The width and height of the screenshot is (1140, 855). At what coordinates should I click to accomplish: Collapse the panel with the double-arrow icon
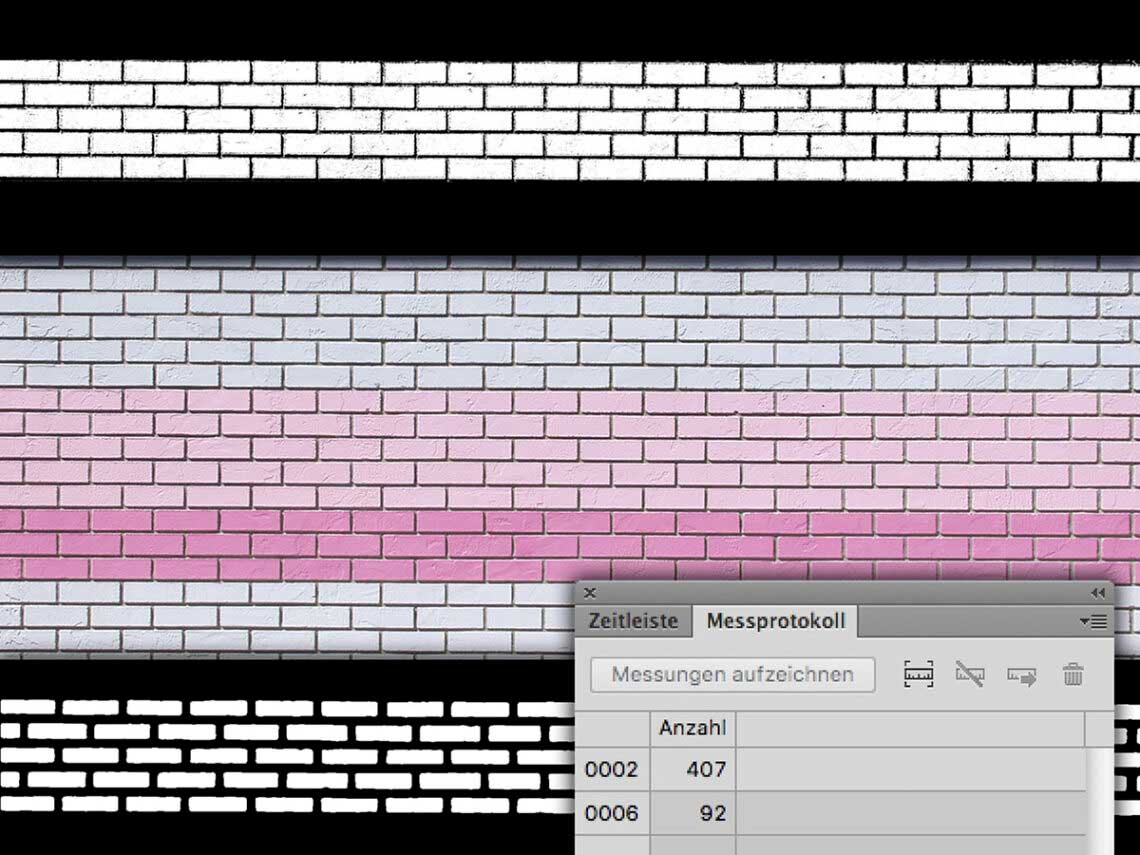click(1098, 593)
